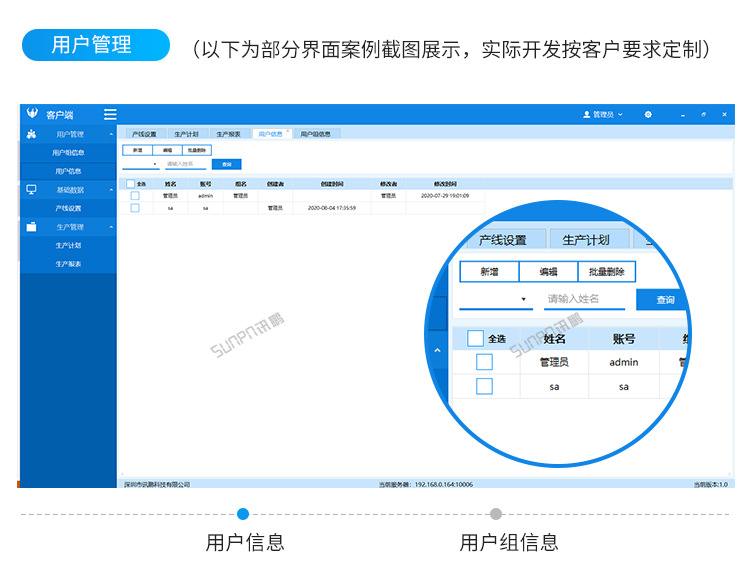Collapse the 生产管理 sidebar section arrow
The width and height of the screenshot is (750, 580).
(111, 227)
